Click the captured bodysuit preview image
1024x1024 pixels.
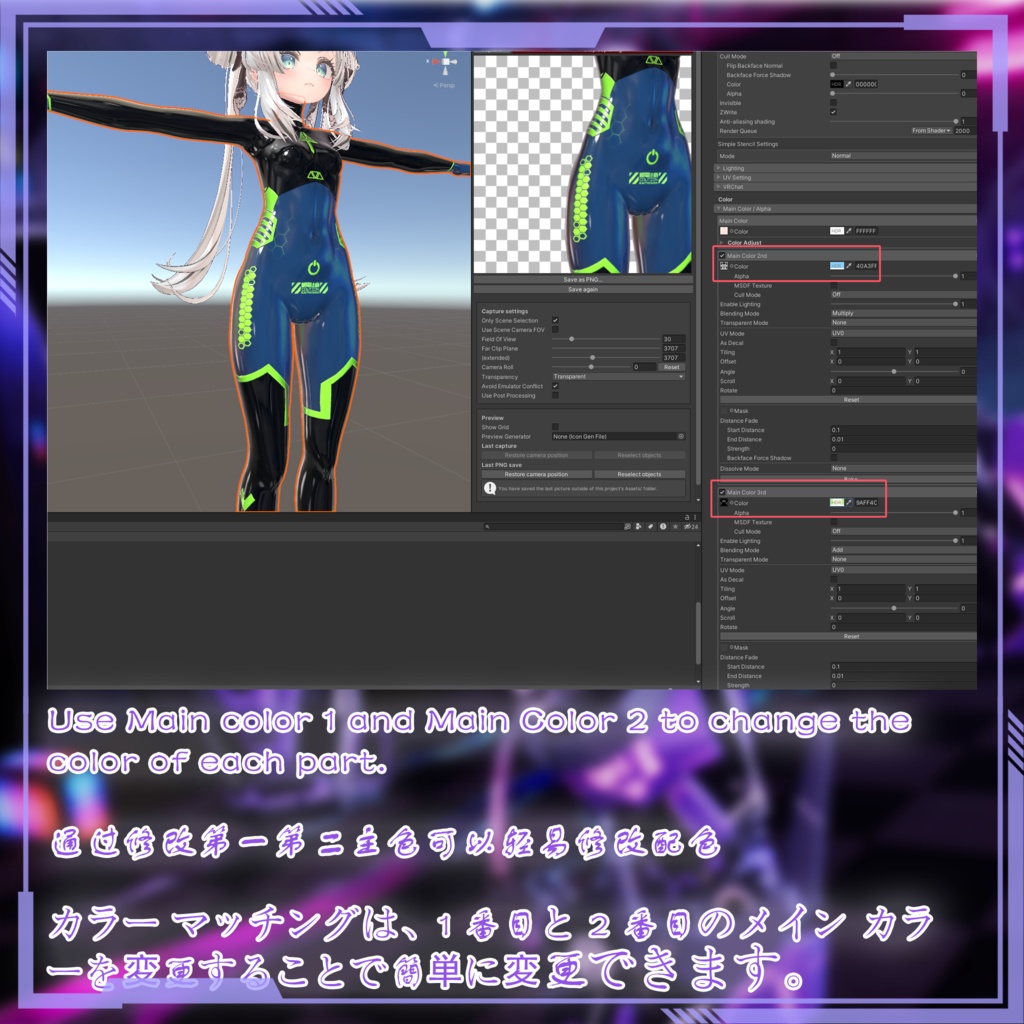coord(583,164)
